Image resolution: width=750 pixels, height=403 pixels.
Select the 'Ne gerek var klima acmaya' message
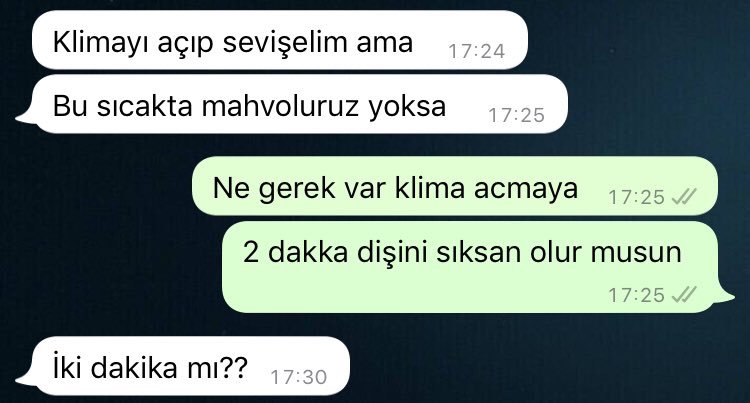point(454,186)
